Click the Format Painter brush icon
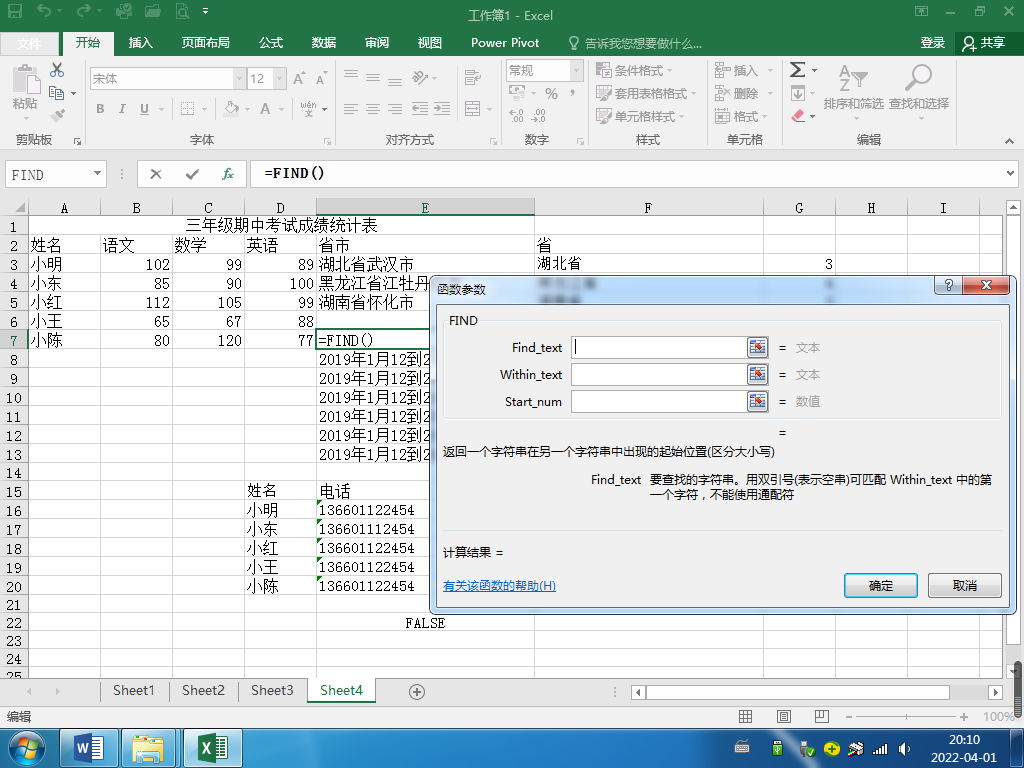1024x768 pixels. pyautogui.click(x=57, y=116)
